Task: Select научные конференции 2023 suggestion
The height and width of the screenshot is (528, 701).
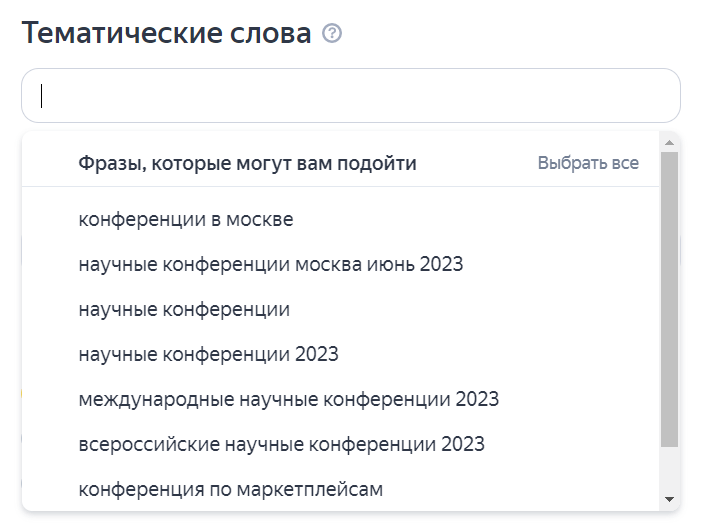Action: (209, 354)
